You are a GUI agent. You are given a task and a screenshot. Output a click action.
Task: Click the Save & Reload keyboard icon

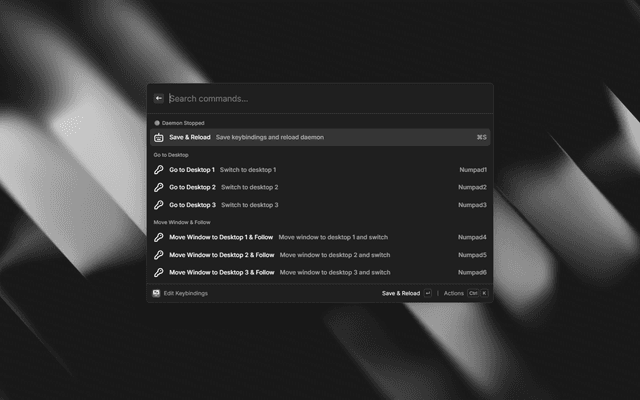[158, 137]
